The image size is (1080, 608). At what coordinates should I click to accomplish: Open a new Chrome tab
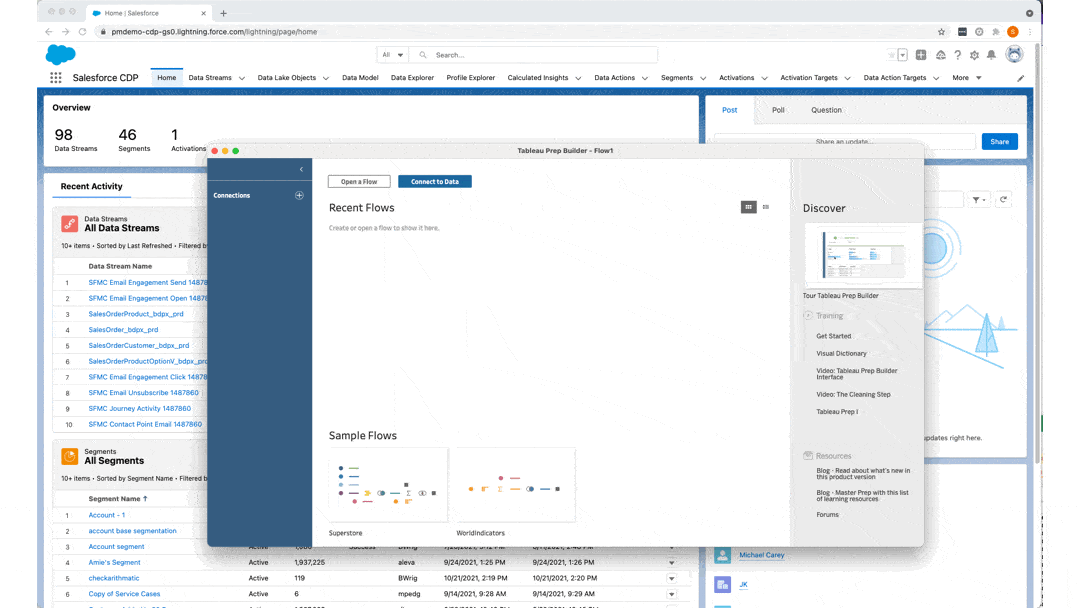click(x=223, y=13)
